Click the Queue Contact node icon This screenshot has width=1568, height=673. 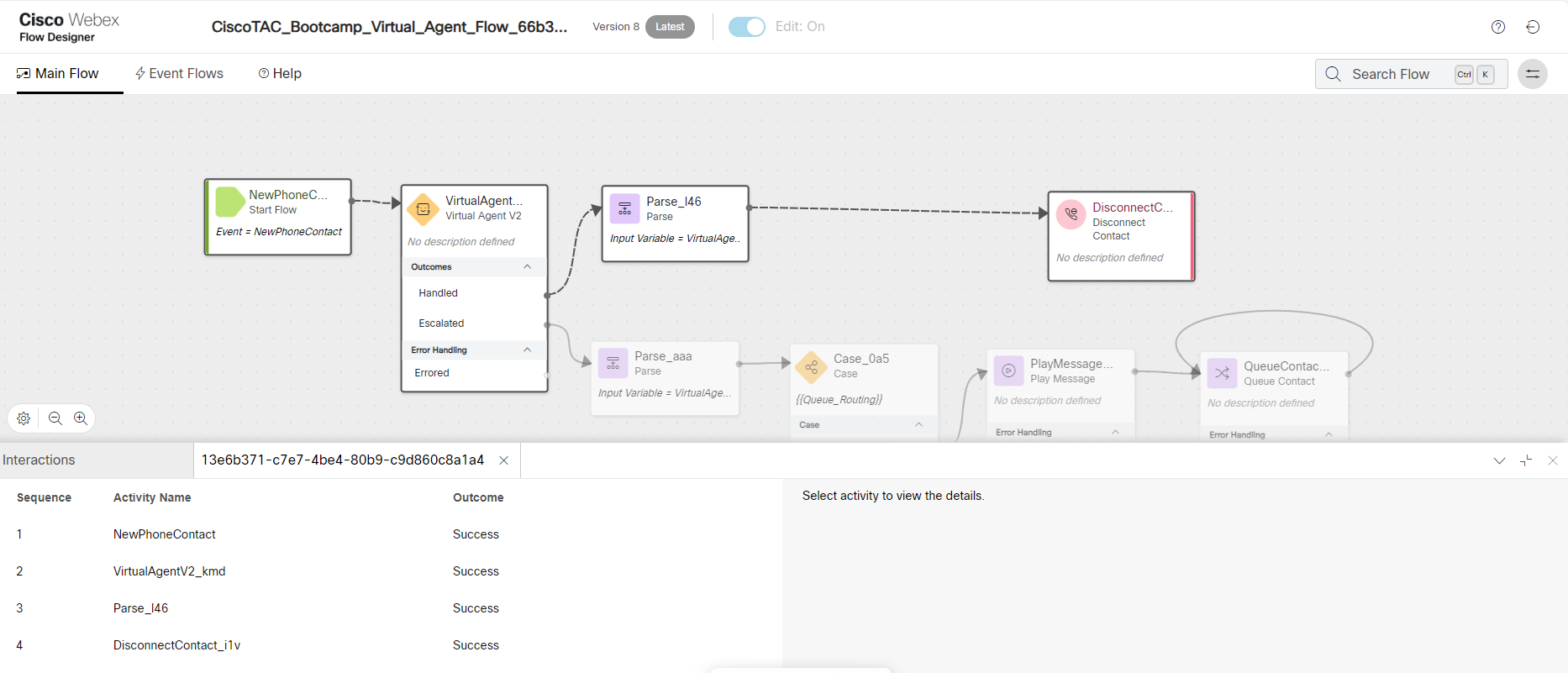tap(1222, 373)
